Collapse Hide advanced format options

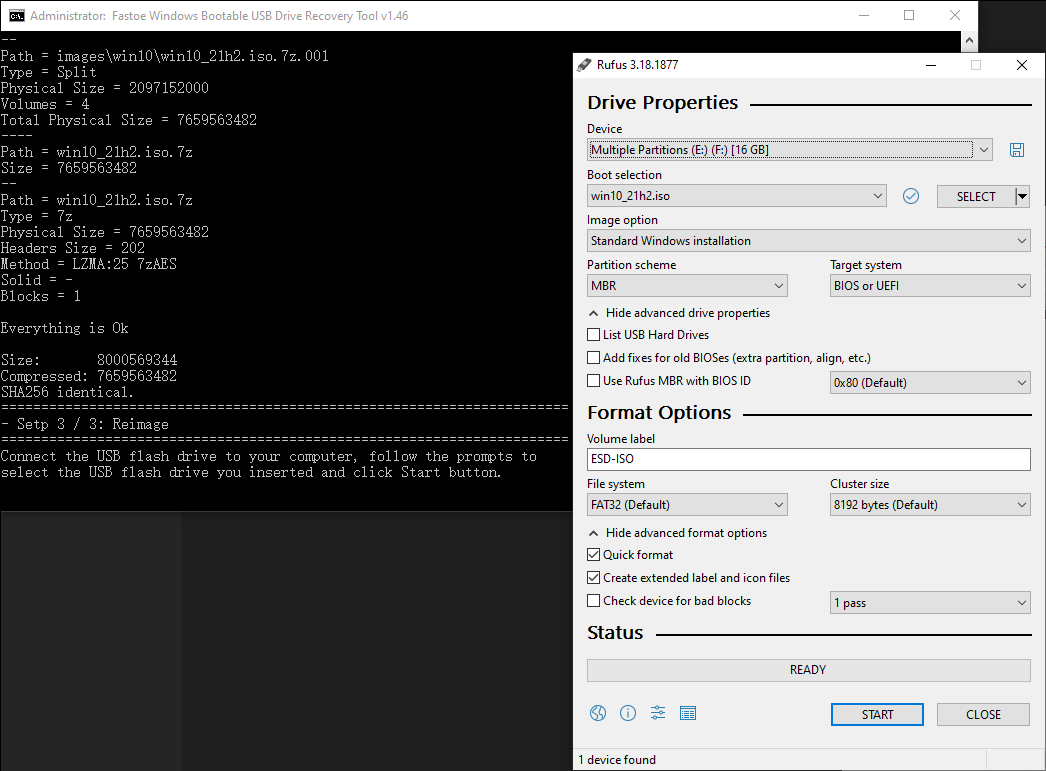678,533
